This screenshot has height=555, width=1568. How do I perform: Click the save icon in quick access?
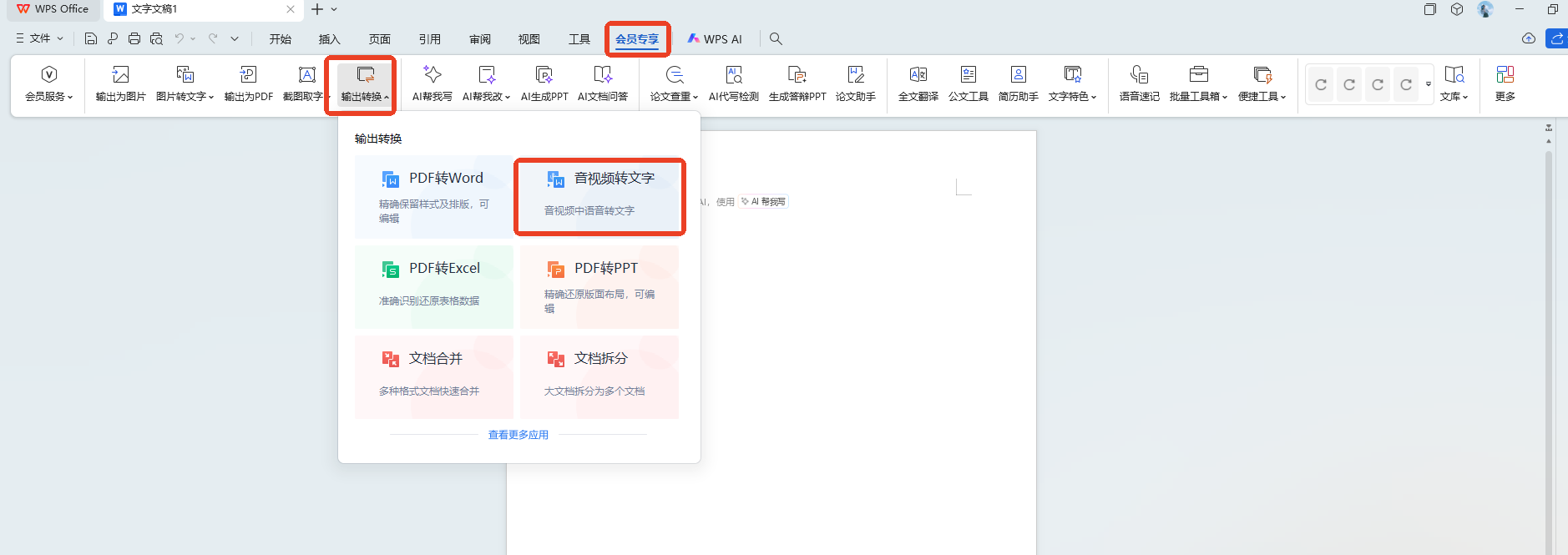coord(91,38)
